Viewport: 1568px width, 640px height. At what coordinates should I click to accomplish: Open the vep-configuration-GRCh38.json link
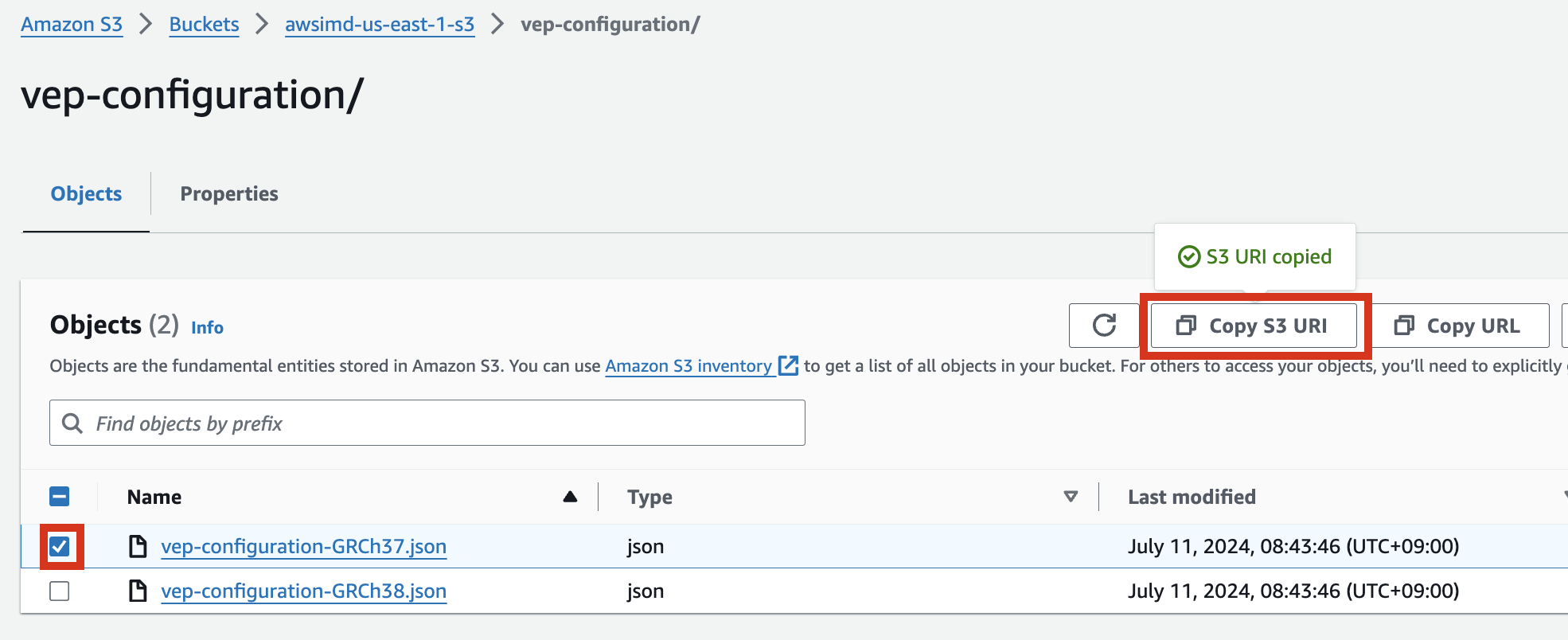[x=303, y=591]
